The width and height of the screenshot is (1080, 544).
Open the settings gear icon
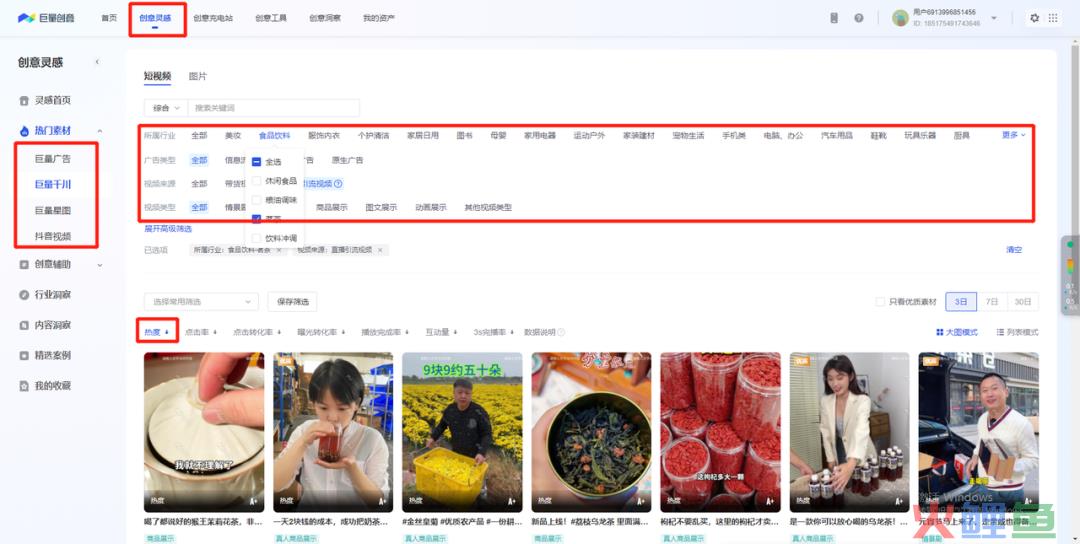(x=1035, y=18)
